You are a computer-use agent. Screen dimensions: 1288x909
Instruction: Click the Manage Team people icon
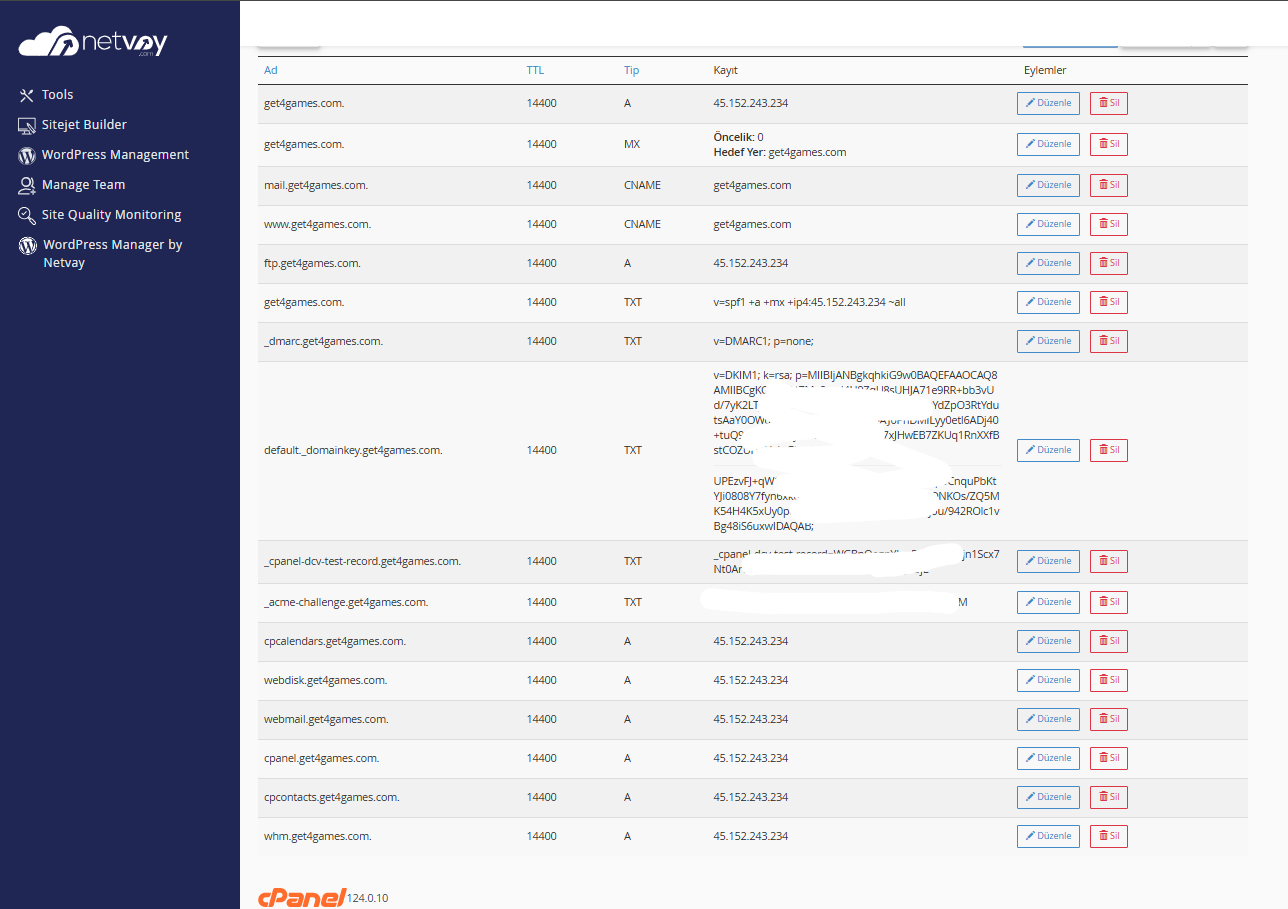pos(27,185)
